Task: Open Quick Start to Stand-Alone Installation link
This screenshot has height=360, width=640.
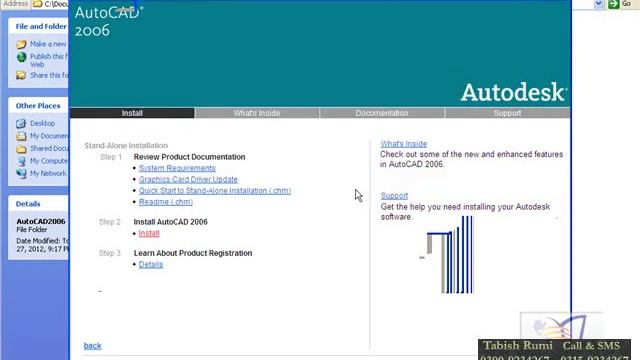Action: 215,191
